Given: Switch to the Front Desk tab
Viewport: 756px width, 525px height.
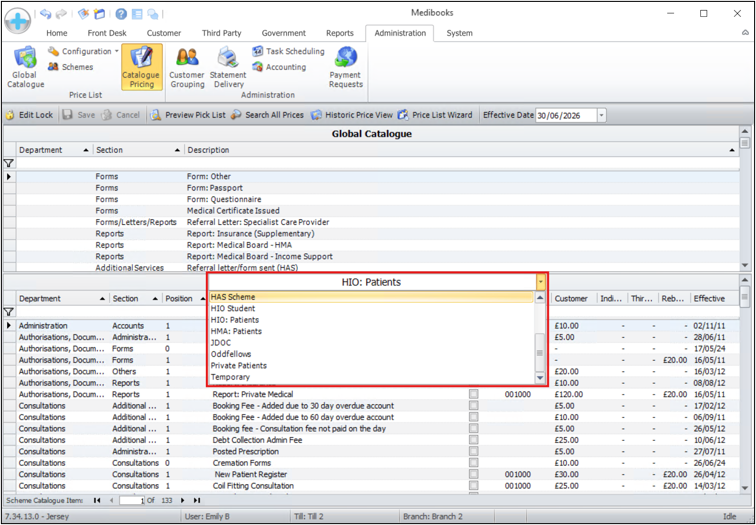Looking at the screenshot, I should [107, 33].
